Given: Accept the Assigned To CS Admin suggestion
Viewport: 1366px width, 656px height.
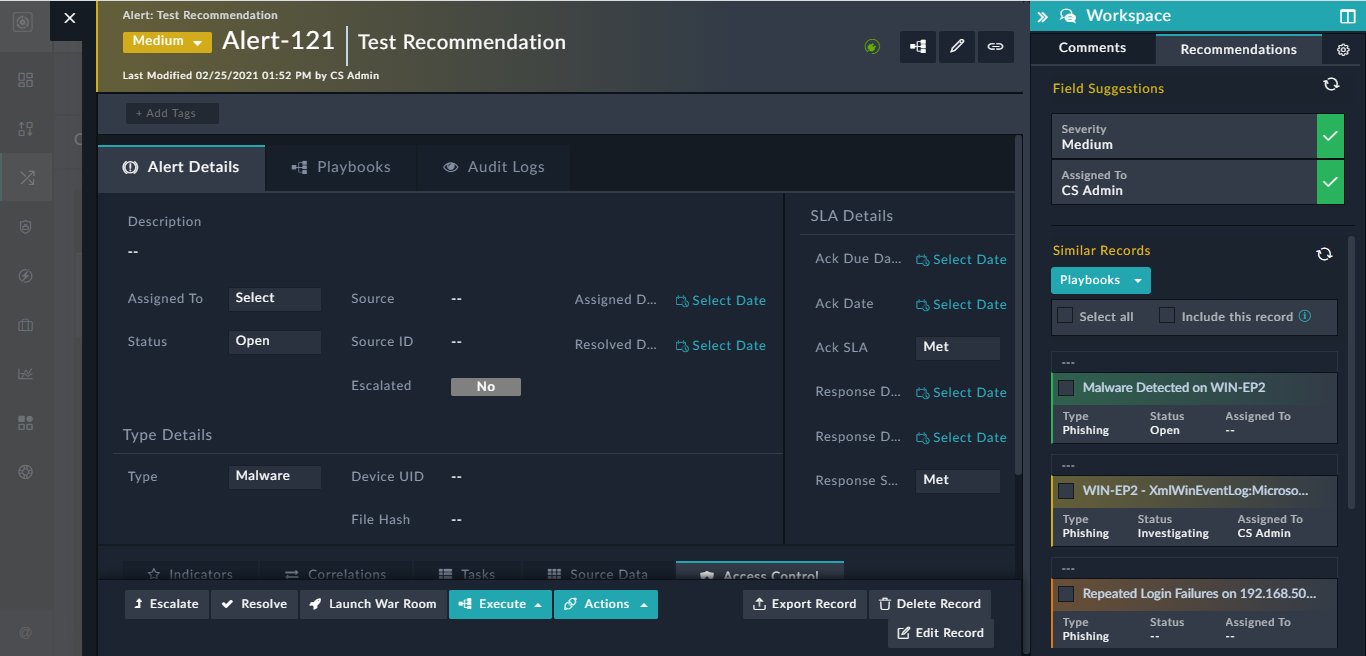Looking at the screenshot, I should (1330, 182).
